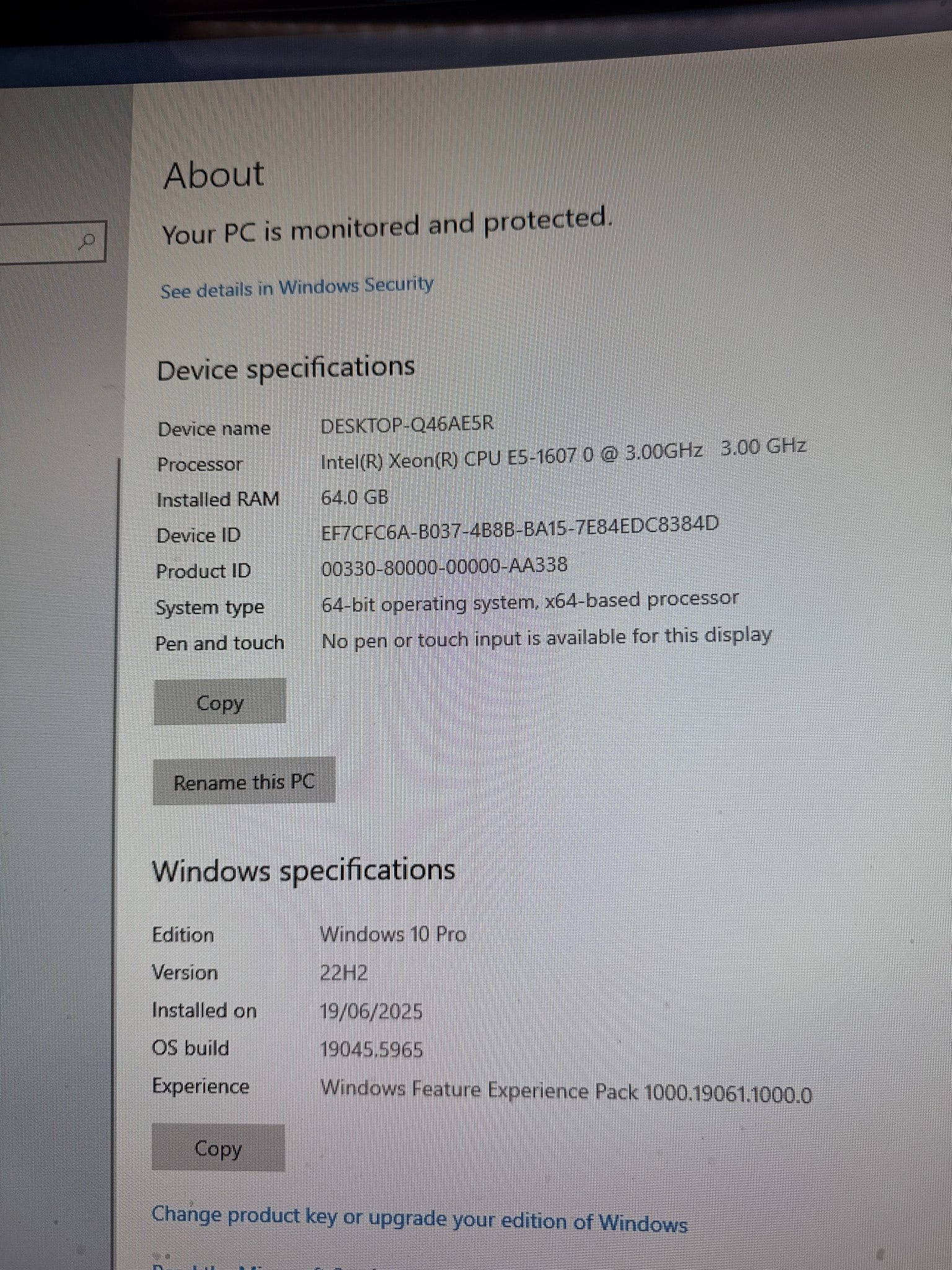Click the OS build 19045.5965 value

[371, 1049]
